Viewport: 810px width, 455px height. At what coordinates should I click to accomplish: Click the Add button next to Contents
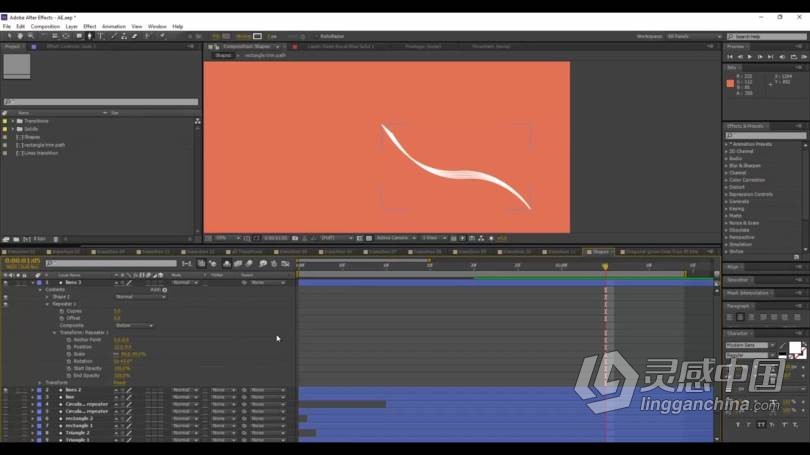[x=165, y=290]
